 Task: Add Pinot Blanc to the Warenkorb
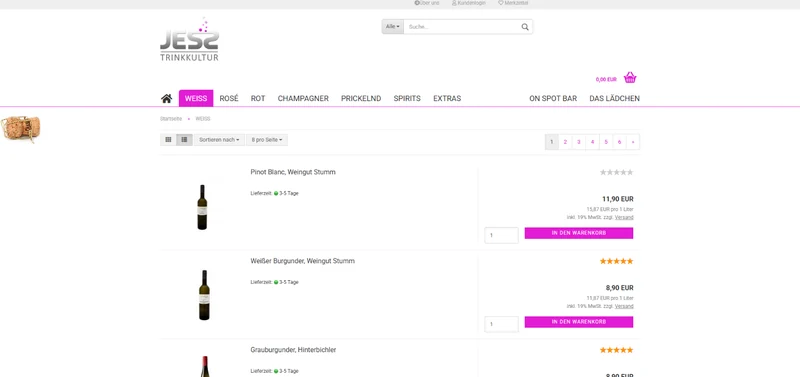(x=579, y=233)
